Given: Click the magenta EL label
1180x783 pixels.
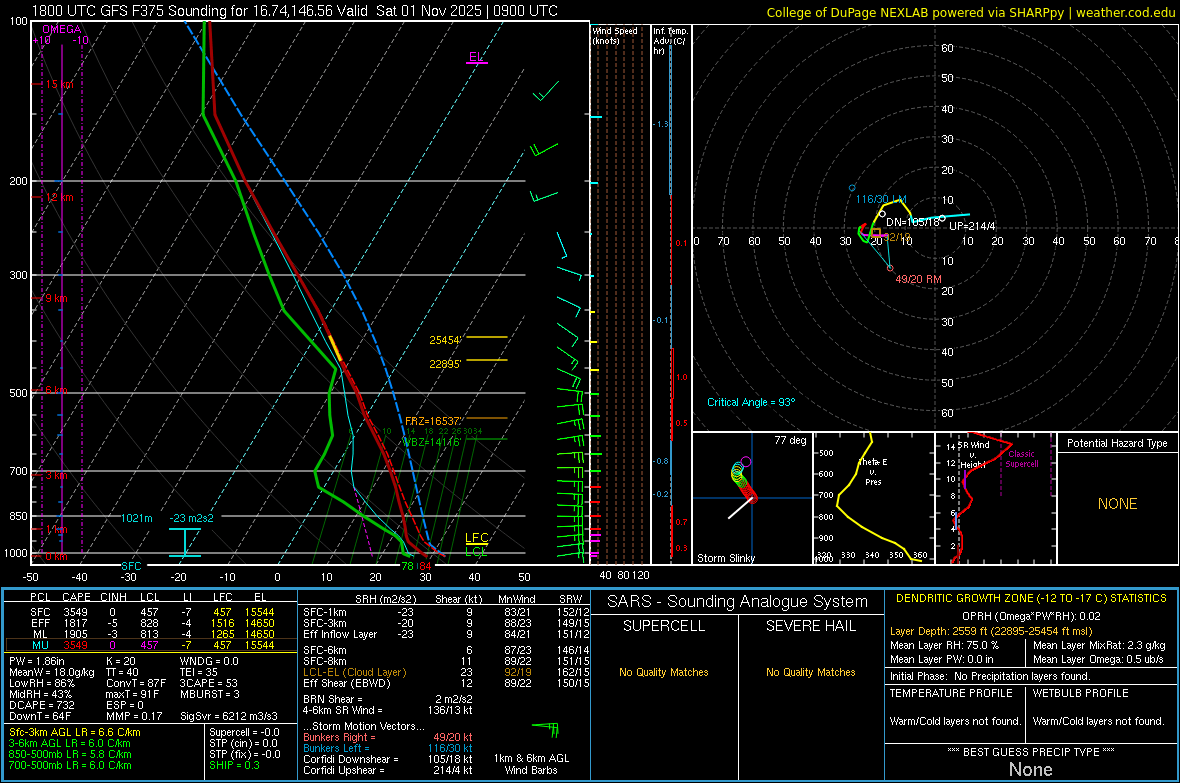Looking at the screenshot, I should tap(476, 57).
